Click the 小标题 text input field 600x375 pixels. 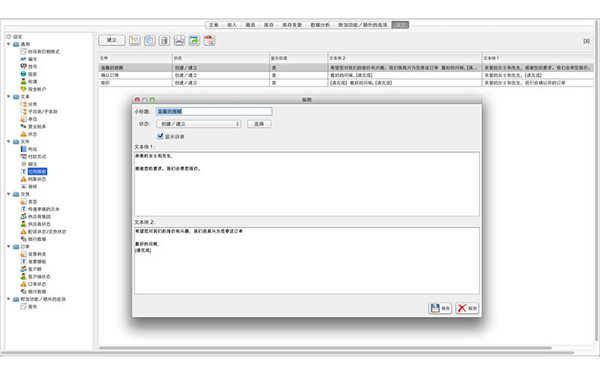214,111
